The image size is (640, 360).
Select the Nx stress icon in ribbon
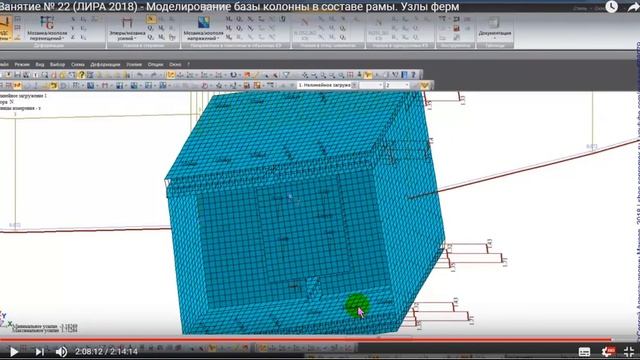click(x=250, y=19)
